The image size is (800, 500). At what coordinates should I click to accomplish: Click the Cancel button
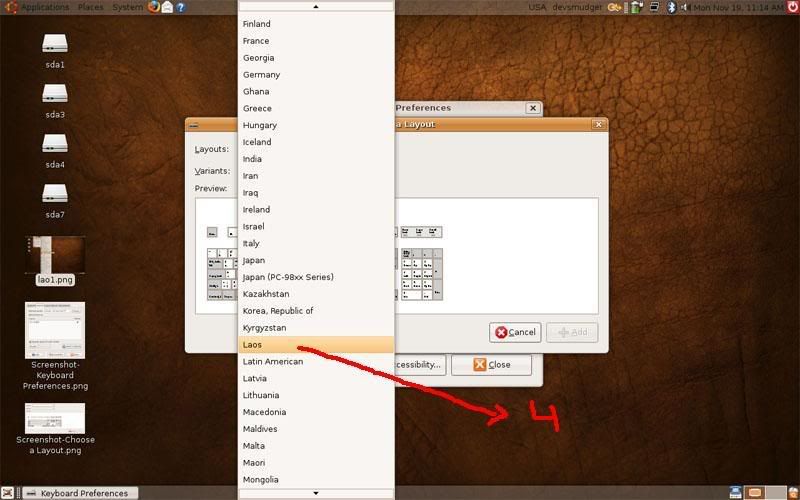click(515, 332)
